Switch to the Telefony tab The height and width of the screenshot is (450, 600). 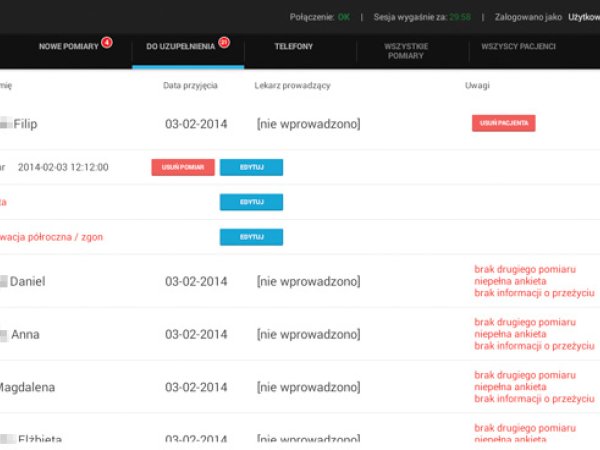294,47
